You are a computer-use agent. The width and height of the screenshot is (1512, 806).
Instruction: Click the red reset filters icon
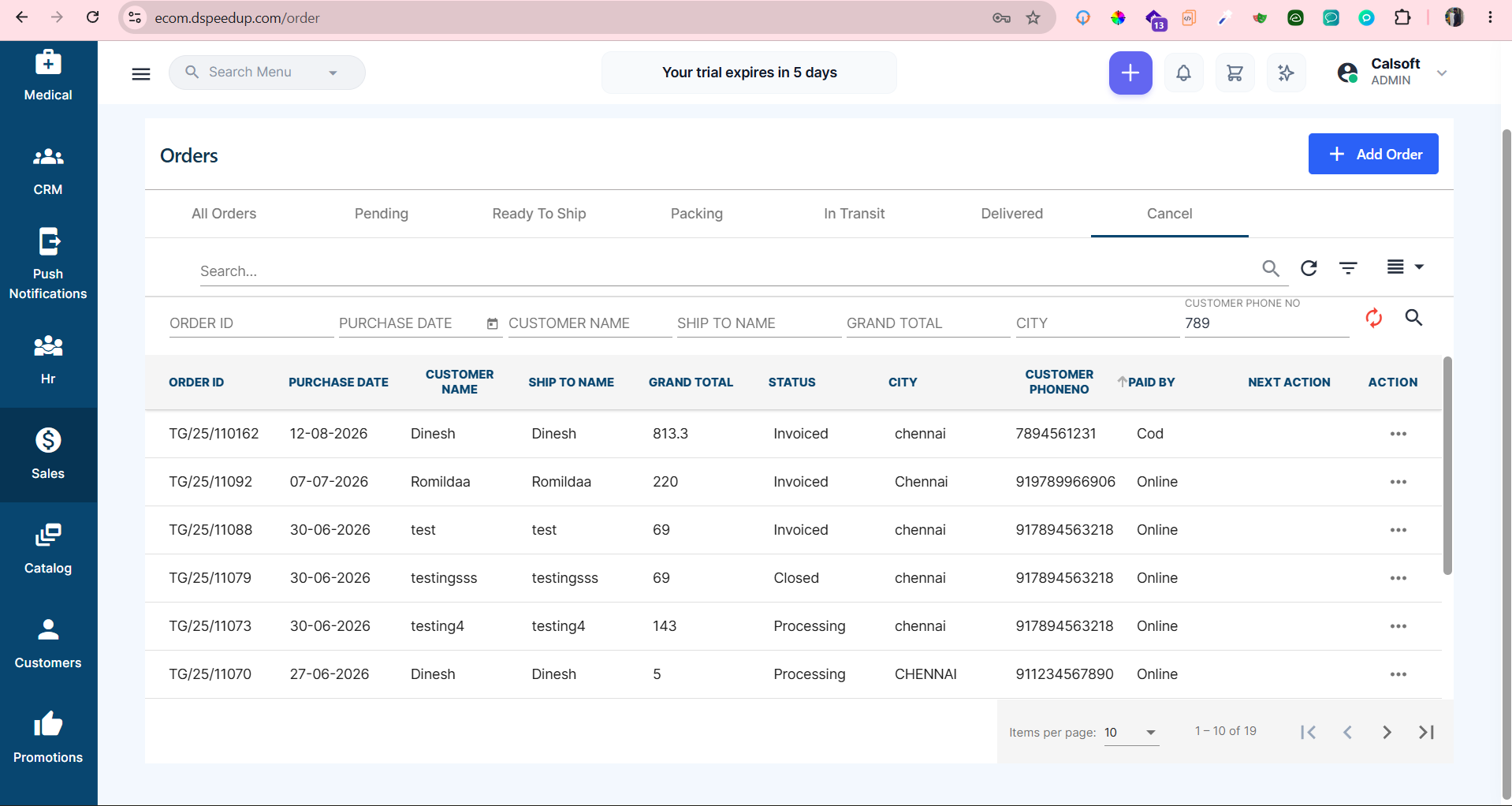coord(1373,318)
